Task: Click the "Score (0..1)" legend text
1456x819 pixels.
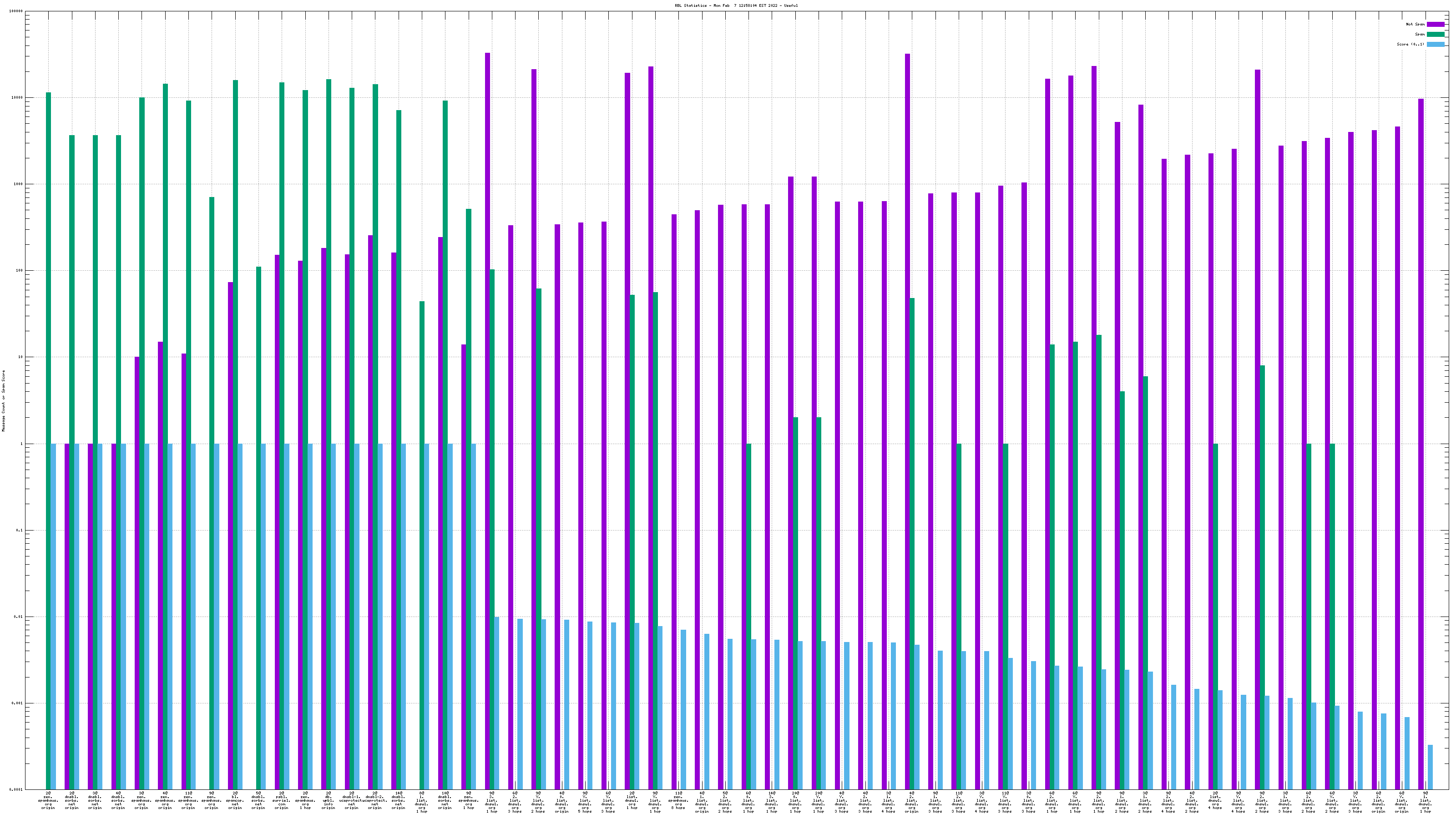Action: coord(1410,44)
